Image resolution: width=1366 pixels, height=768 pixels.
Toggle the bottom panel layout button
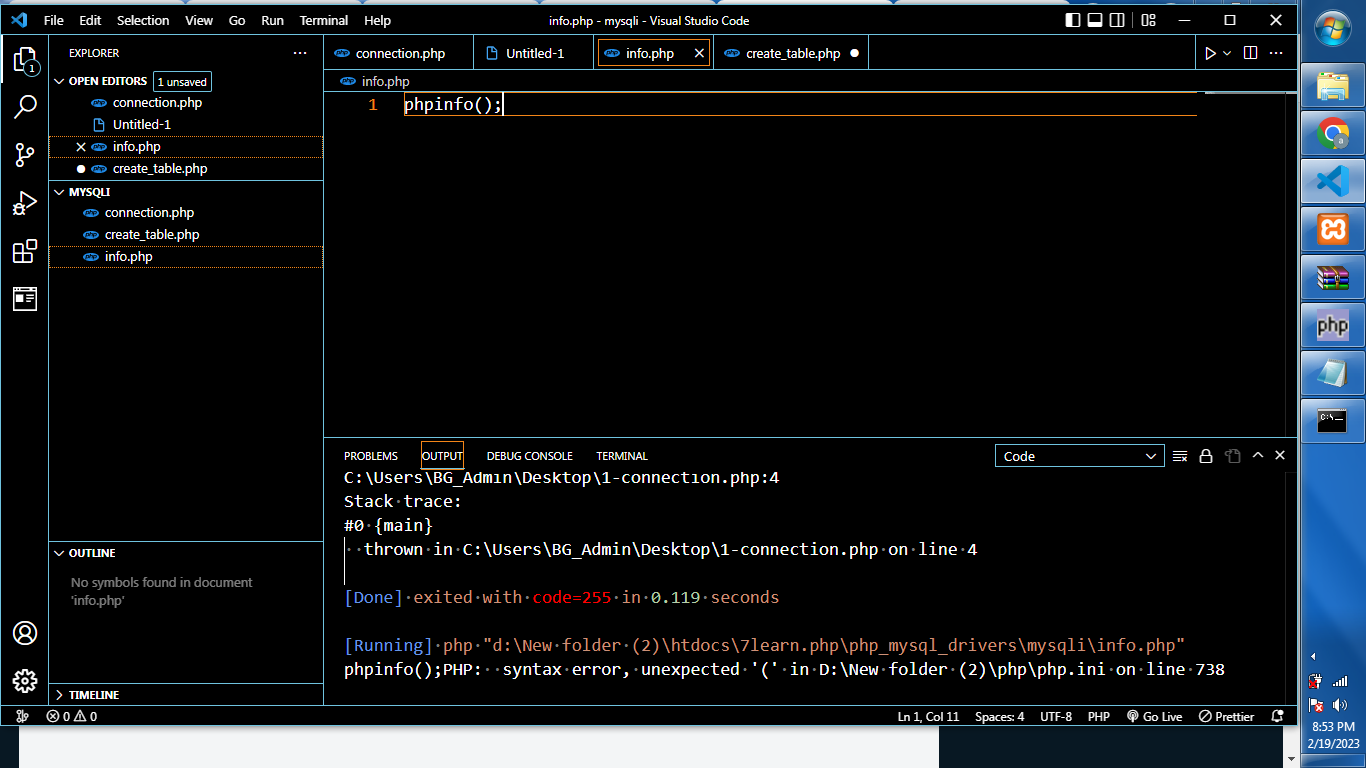pos(1096,20)
